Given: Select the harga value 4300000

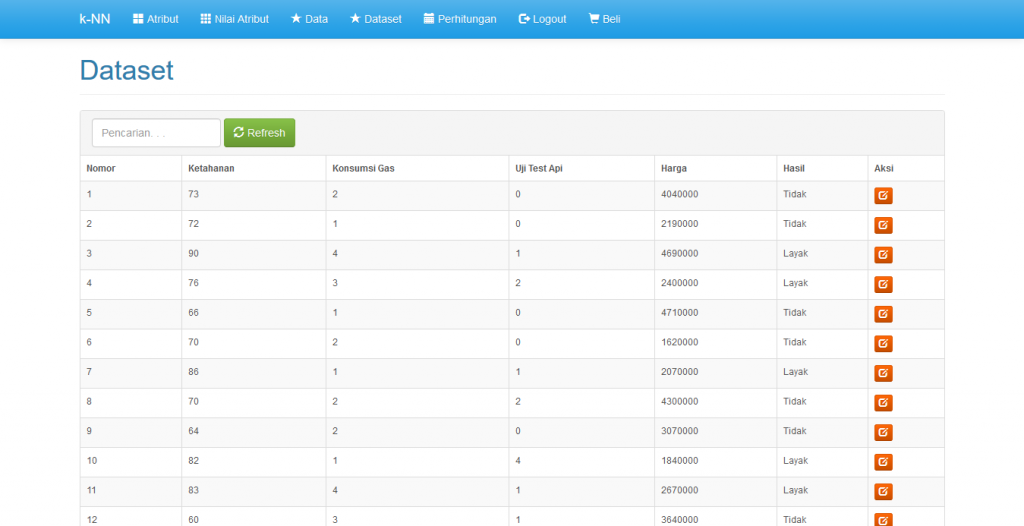Looking at the screenshot, I should coord(679,401).
